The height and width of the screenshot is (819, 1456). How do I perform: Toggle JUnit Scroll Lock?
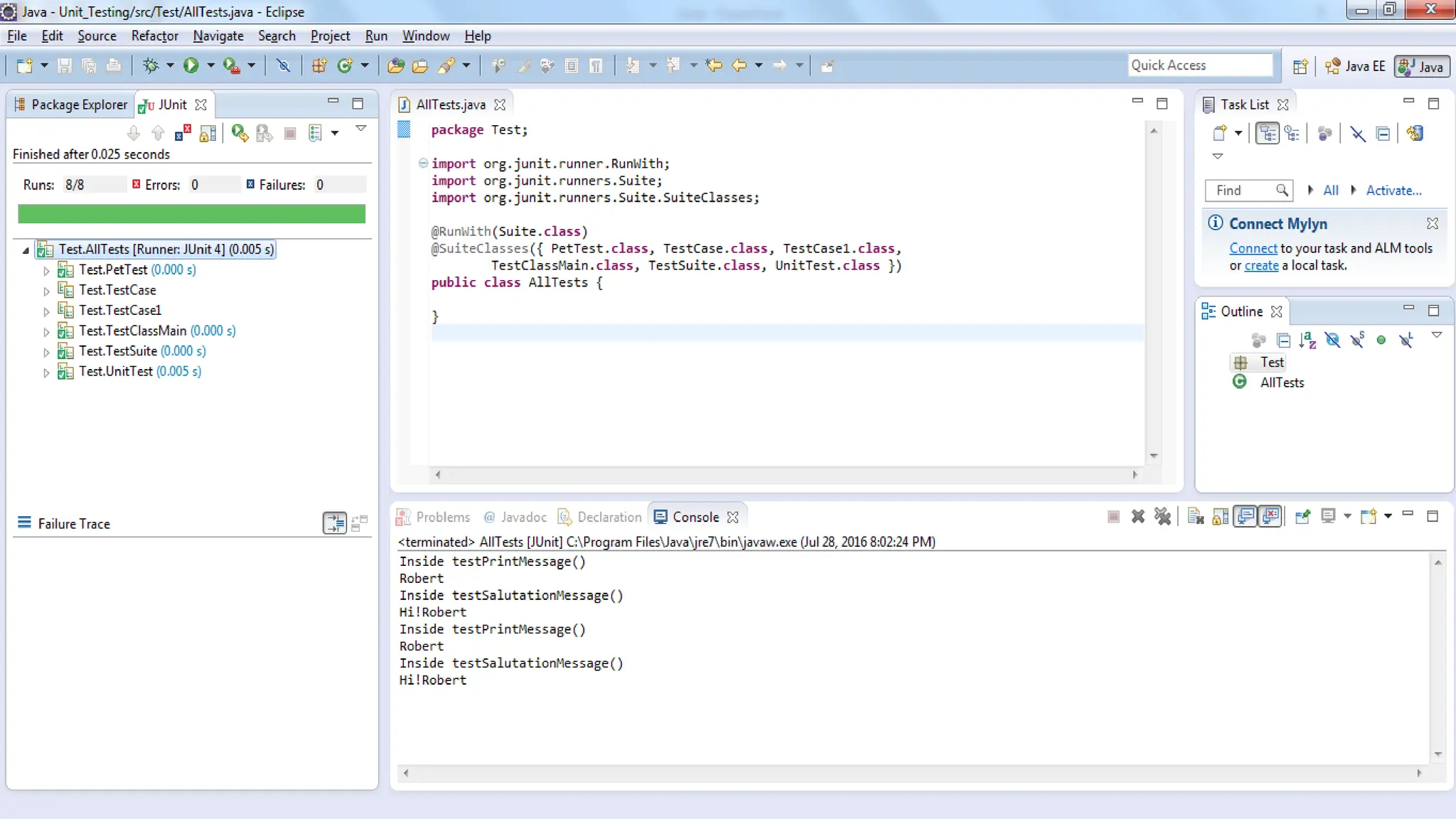click(x=208, y=133)
